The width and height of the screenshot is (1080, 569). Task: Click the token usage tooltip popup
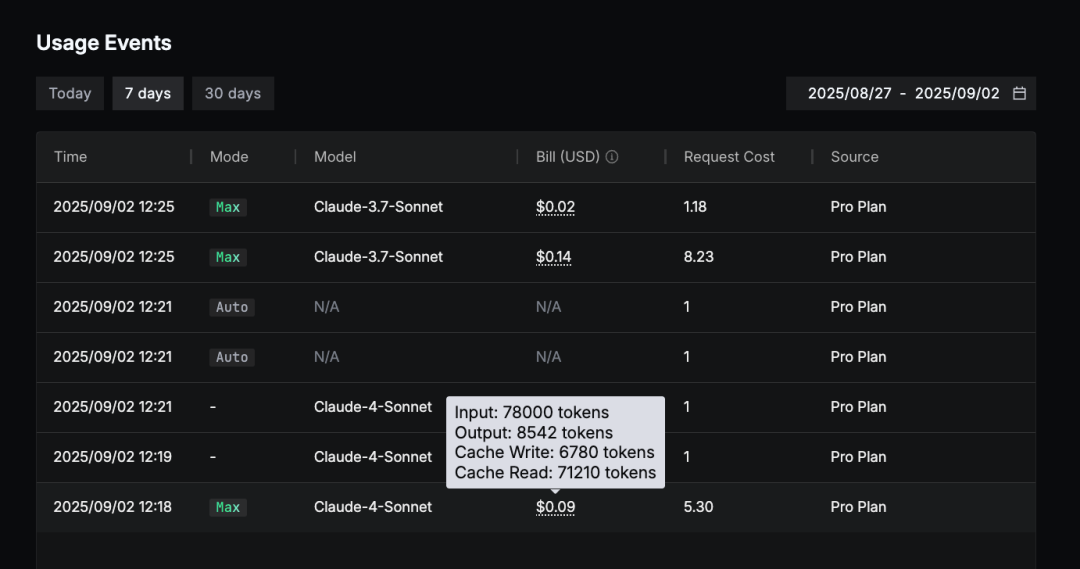(555, 442)
